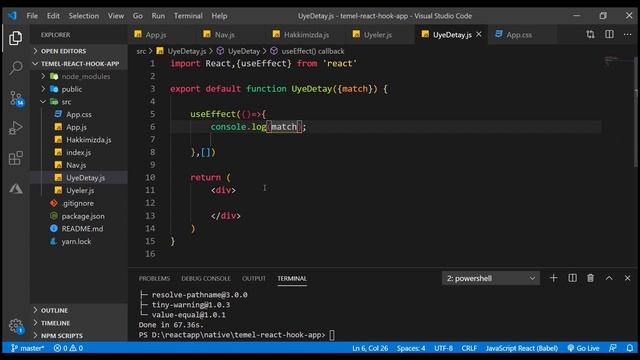Open index.js in the file tree
This screenshot has height=360, width=640.
tap(79, 152)
